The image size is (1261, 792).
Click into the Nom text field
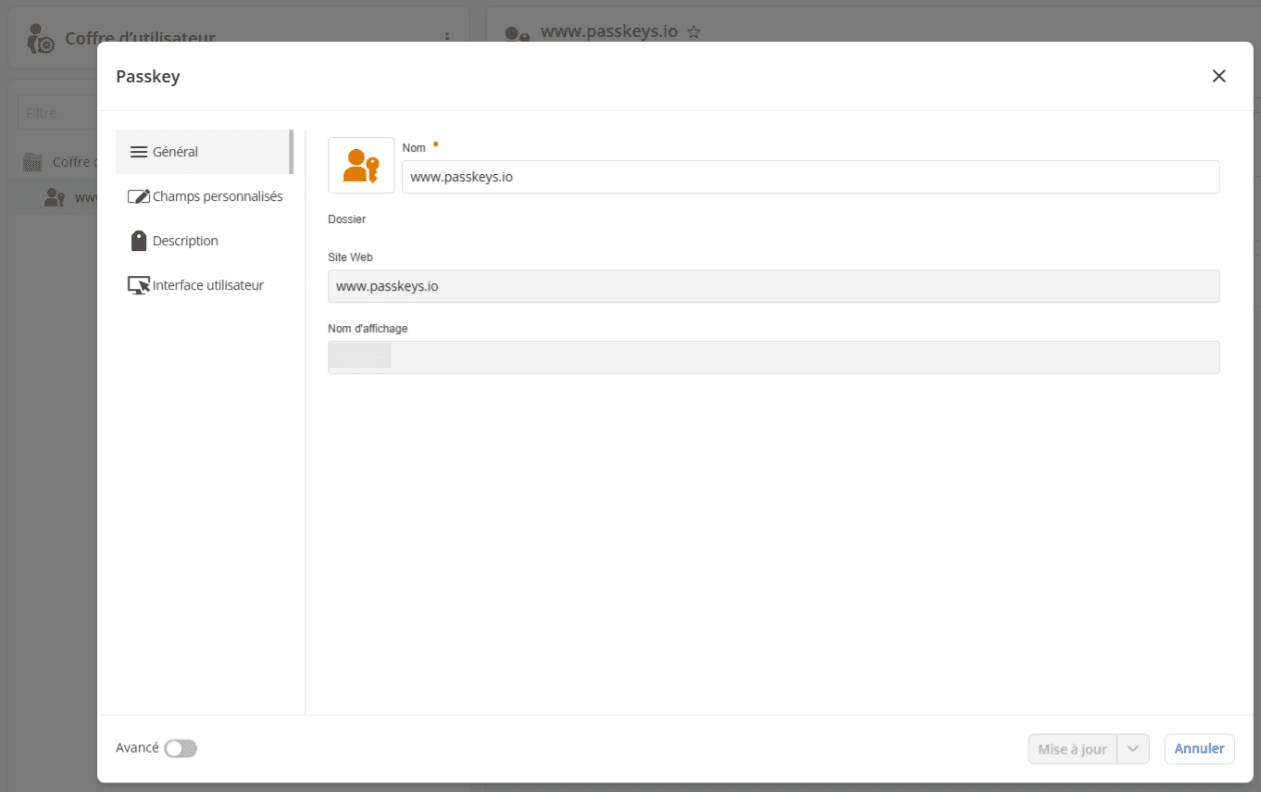pos(810,177)
